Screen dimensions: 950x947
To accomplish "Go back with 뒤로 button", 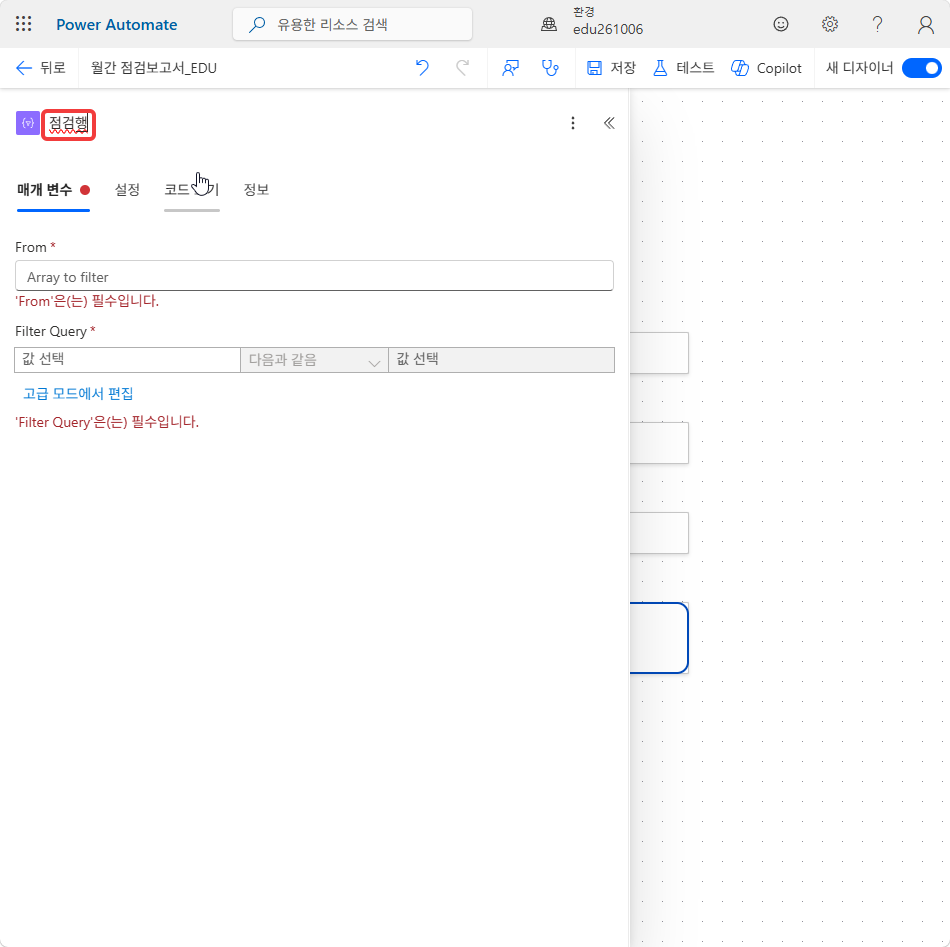I will 40,68.
